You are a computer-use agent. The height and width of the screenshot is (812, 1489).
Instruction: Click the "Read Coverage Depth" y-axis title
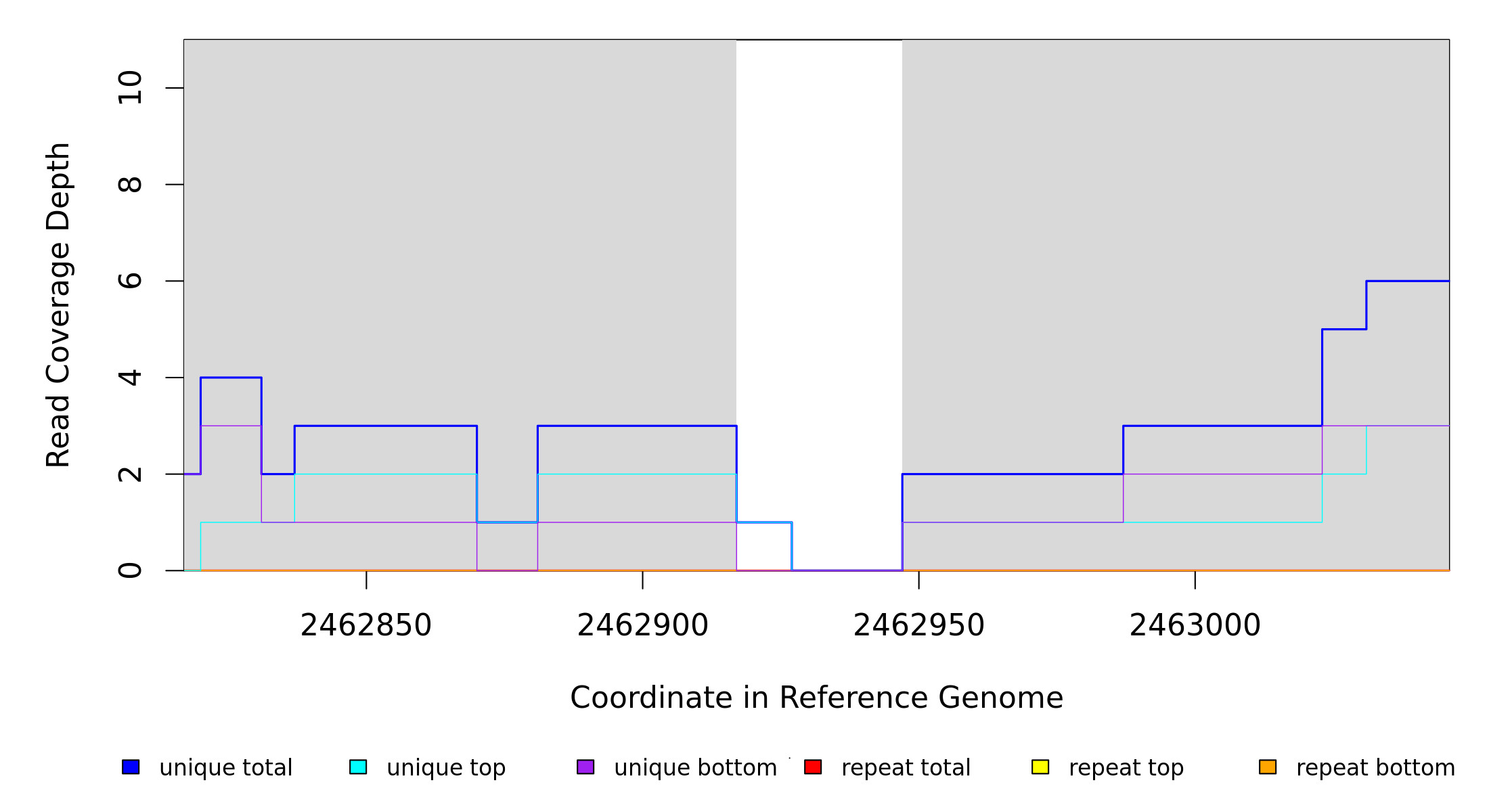[58, 304]
